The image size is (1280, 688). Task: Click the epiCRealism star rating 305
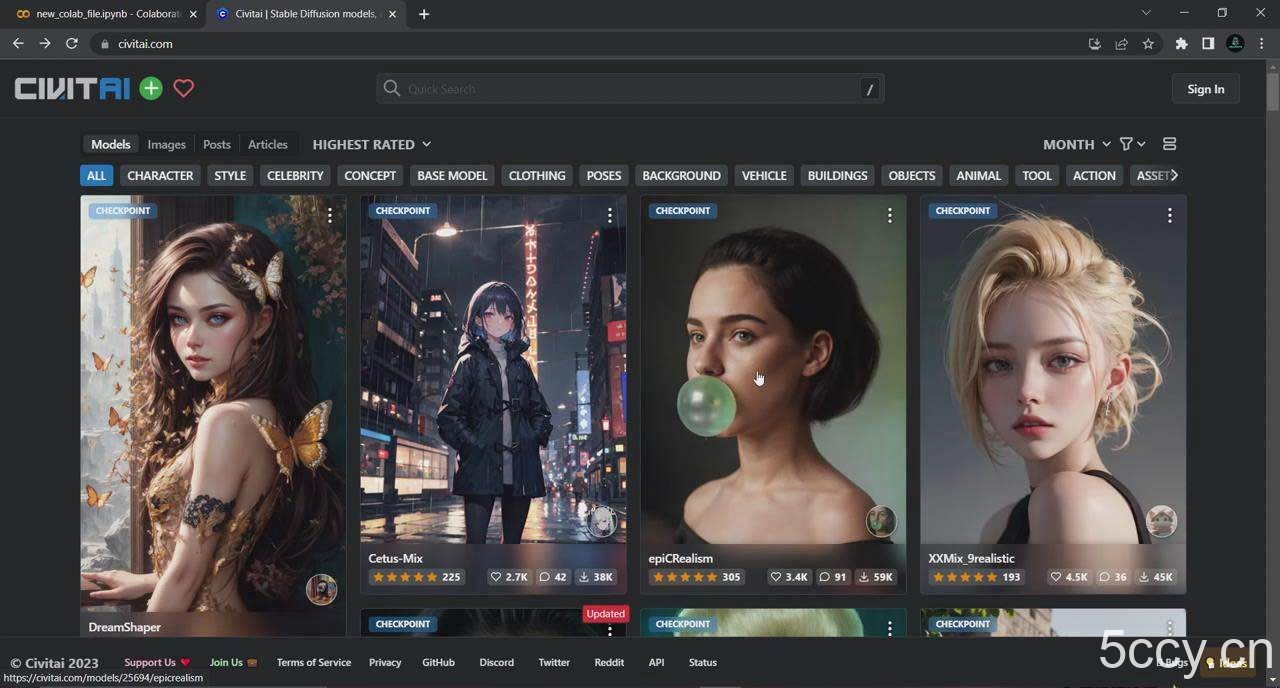[x=696, y=577]
